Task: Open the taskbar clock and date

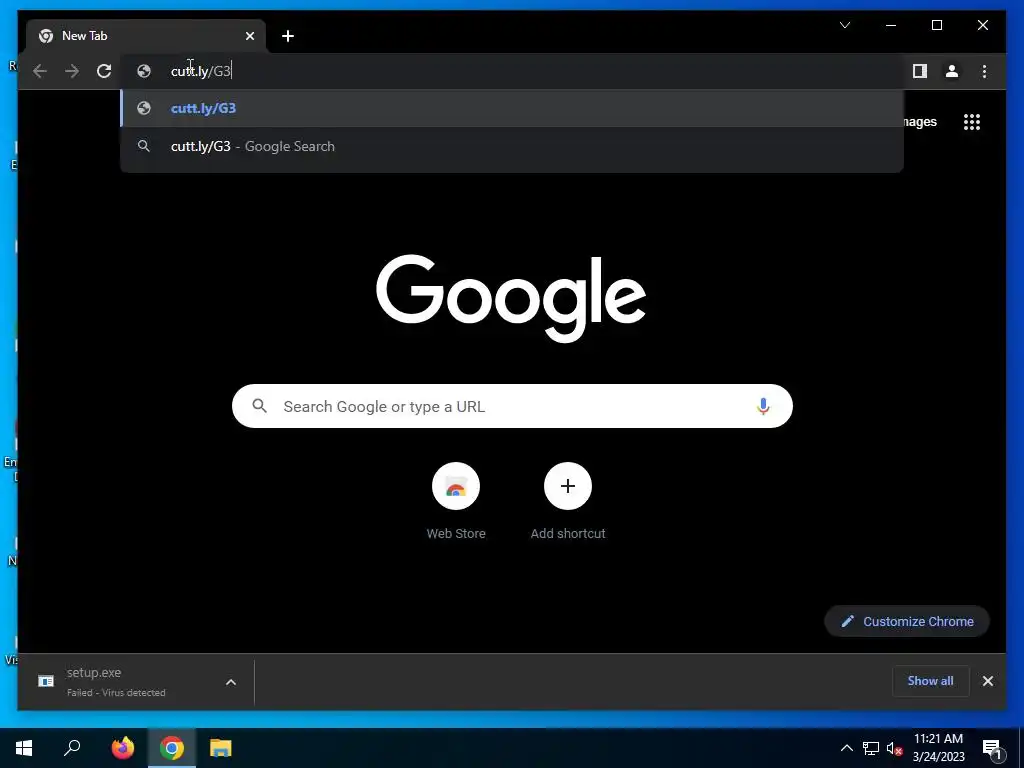Action: (938, 748)
